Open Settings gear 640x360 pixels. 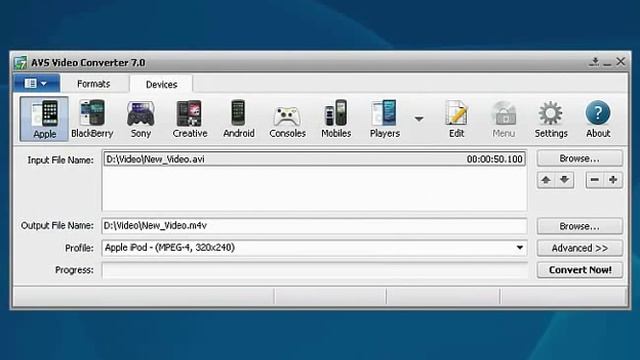(551, 119)
